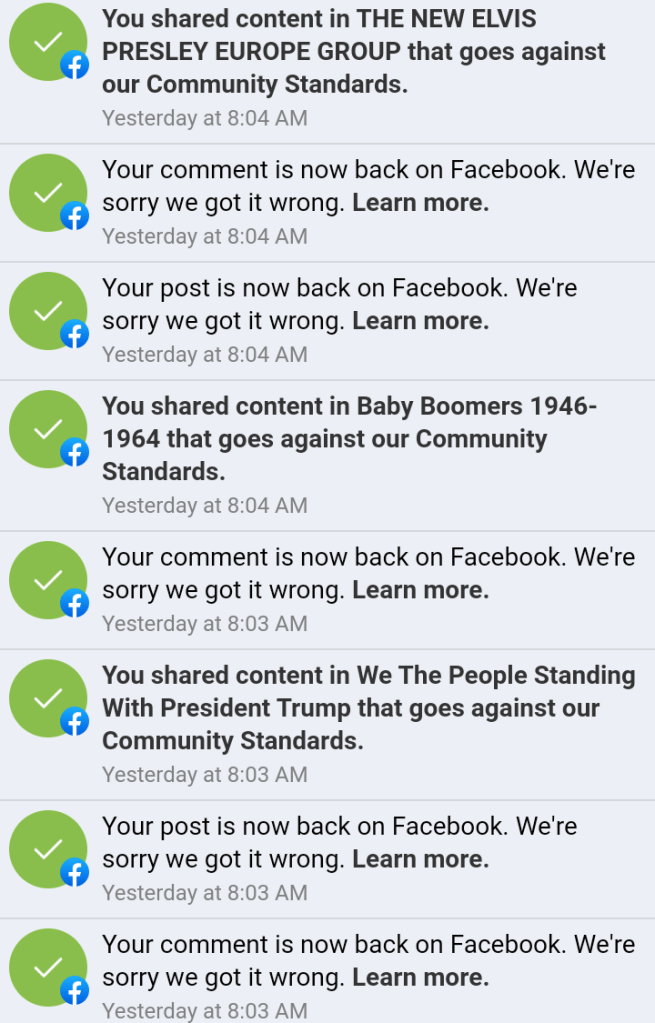Click the green checkmark beside the President Trump group notification
Image resolution: width=655 pixels, height=1023 pixels.
[46, 699]
